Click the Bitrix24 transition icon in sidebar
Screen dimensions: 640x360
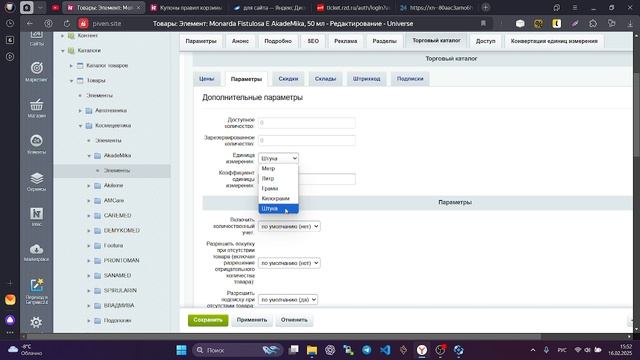click(x=36, y=291)
